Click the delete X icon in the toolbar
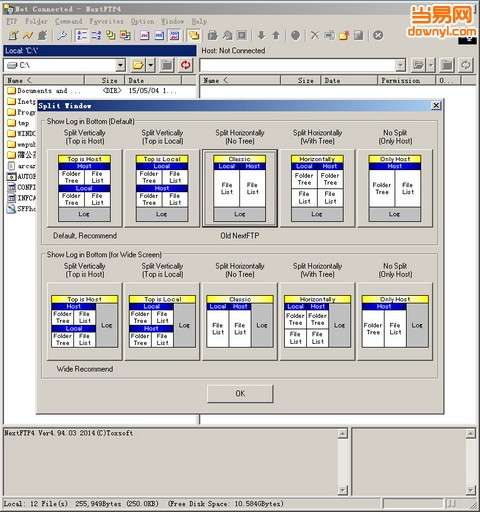Screen dimensions: 480x512 pyautogui.click(x=314, y=35)
